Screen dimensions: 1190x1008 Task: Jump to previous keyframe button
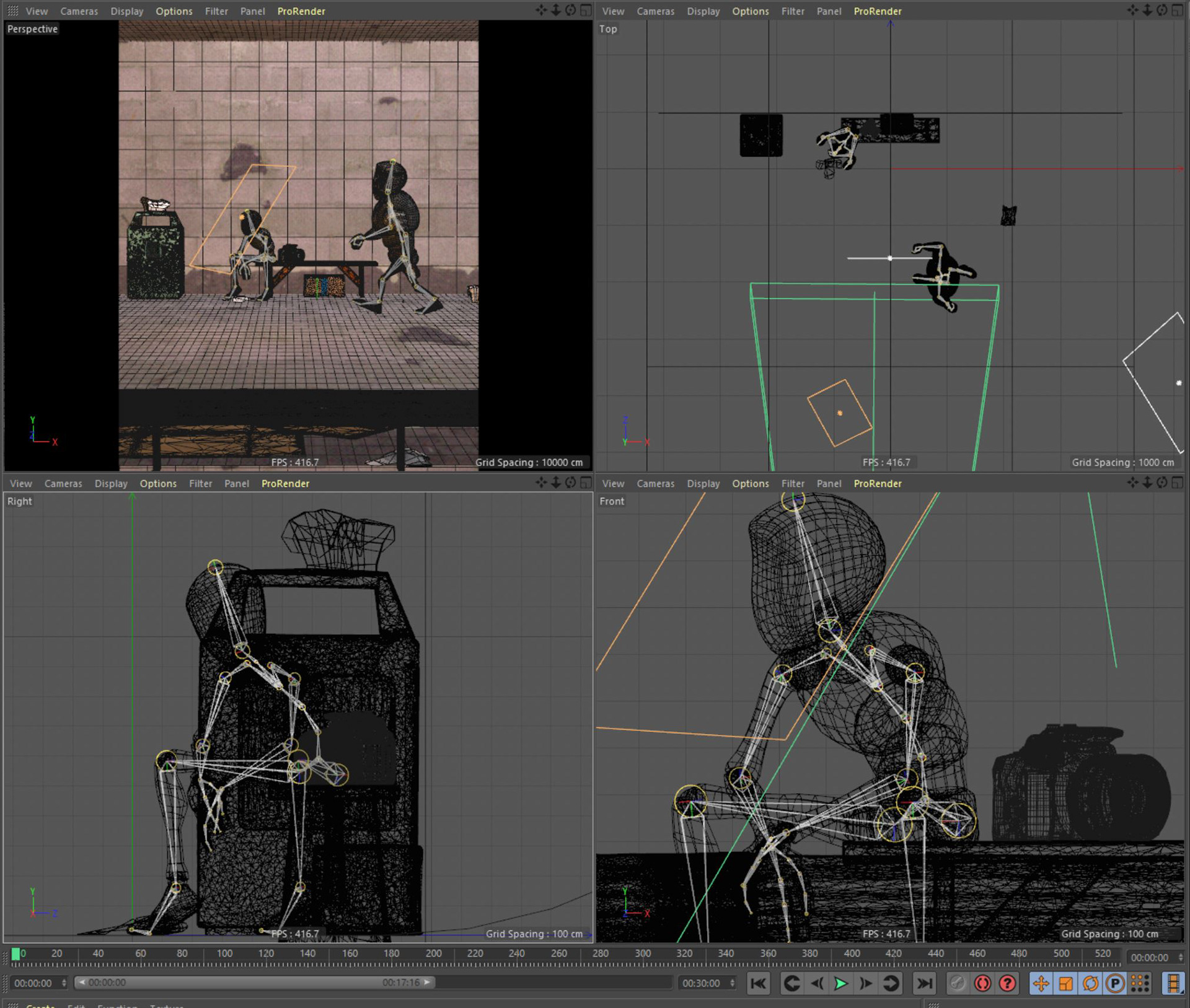(x=791, y=983)
